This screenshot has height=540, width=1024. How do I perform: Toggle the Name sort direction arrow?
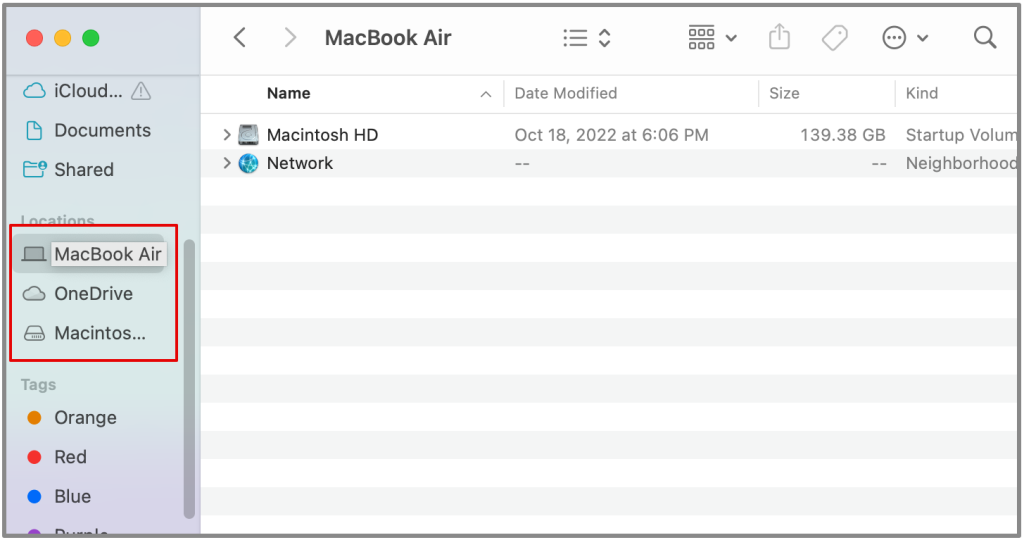[x=486, y=94]
